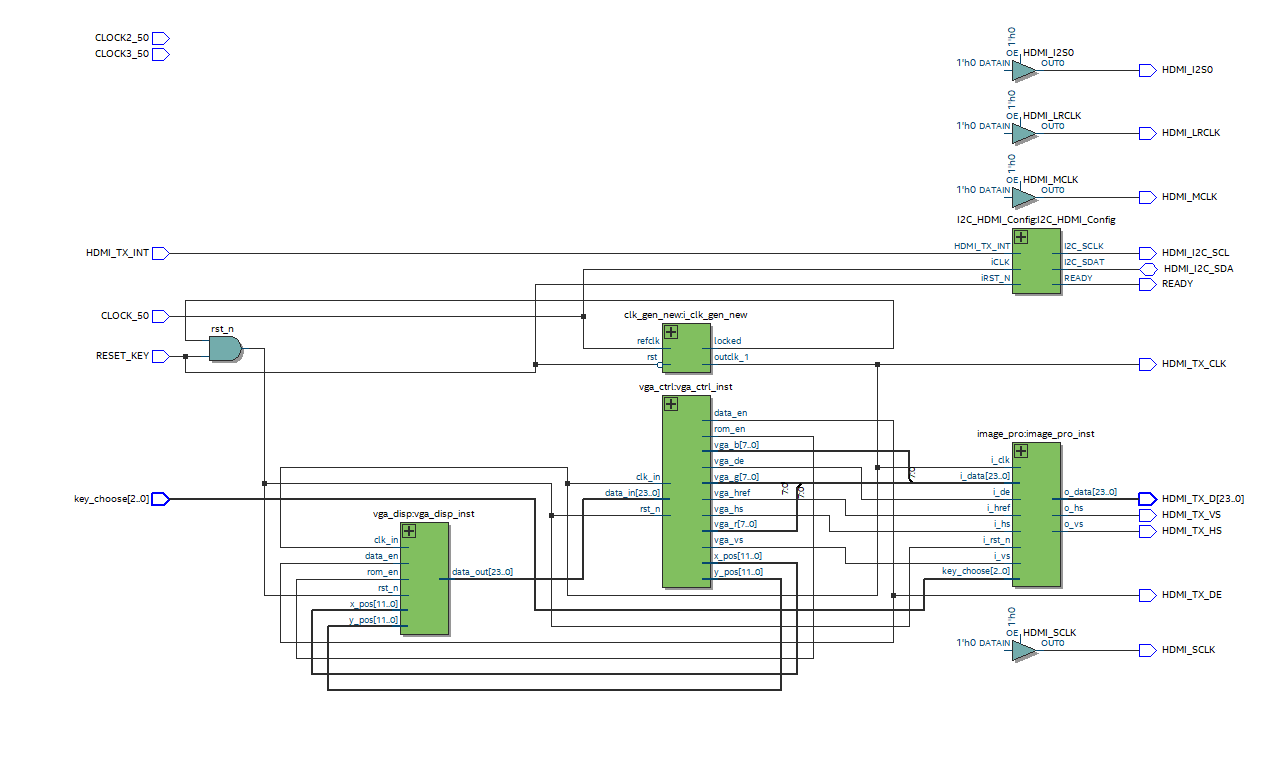The height and width of the screenshot is (775, 1275).
Task: Select the CLOCK3_50 input pin symbol
Action: pos(161,54)
